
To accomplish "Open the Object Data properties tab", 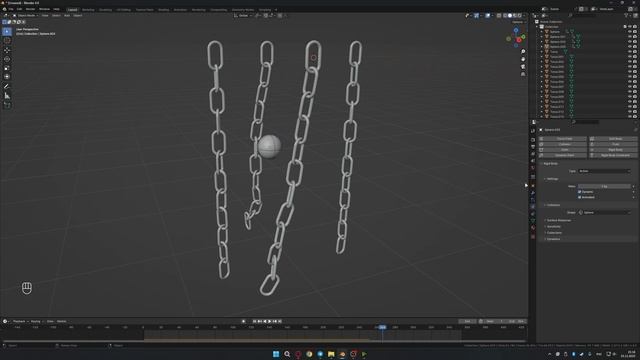I will 533,220.
